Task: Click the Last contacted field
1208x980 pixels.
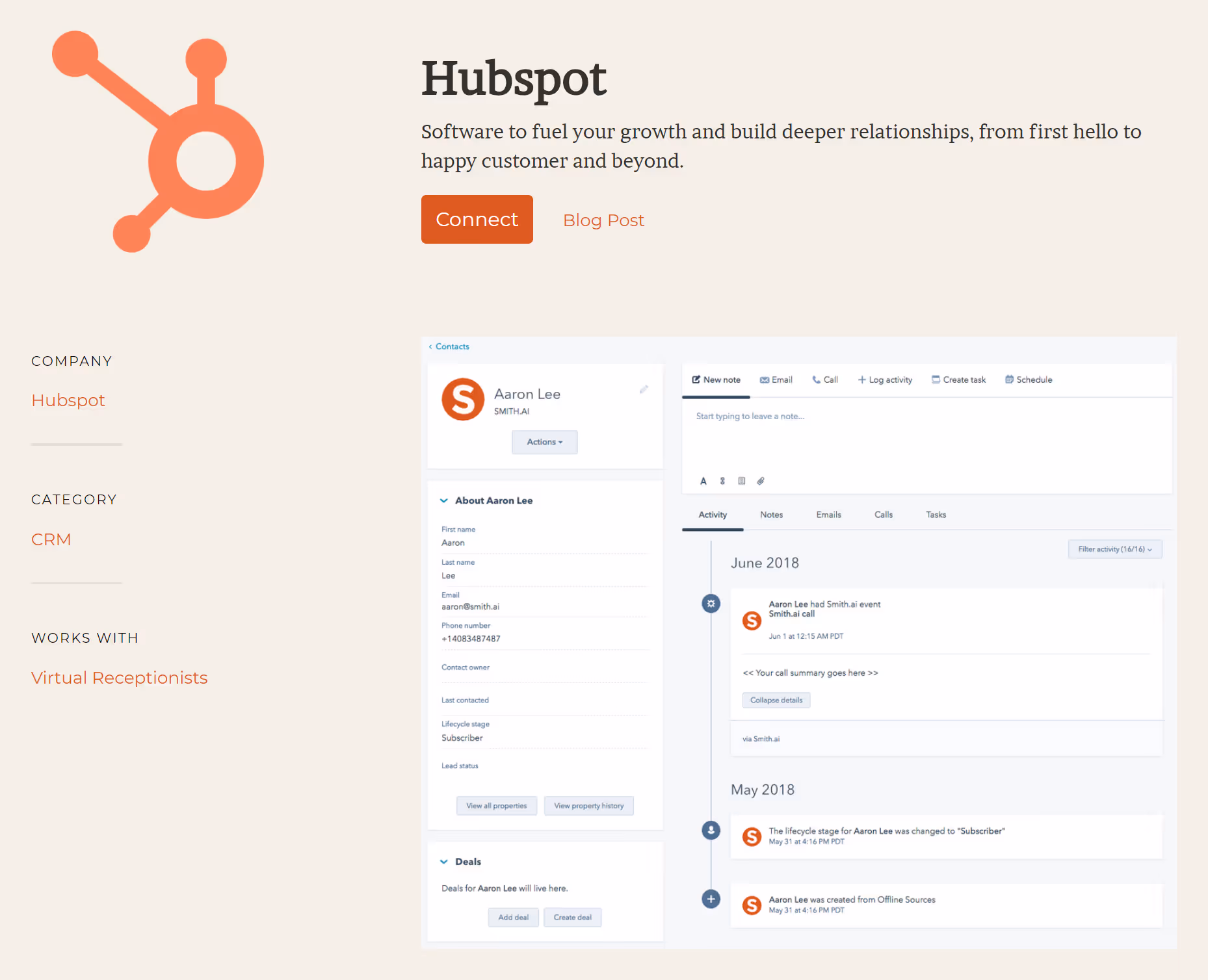Action: (545, 702)
